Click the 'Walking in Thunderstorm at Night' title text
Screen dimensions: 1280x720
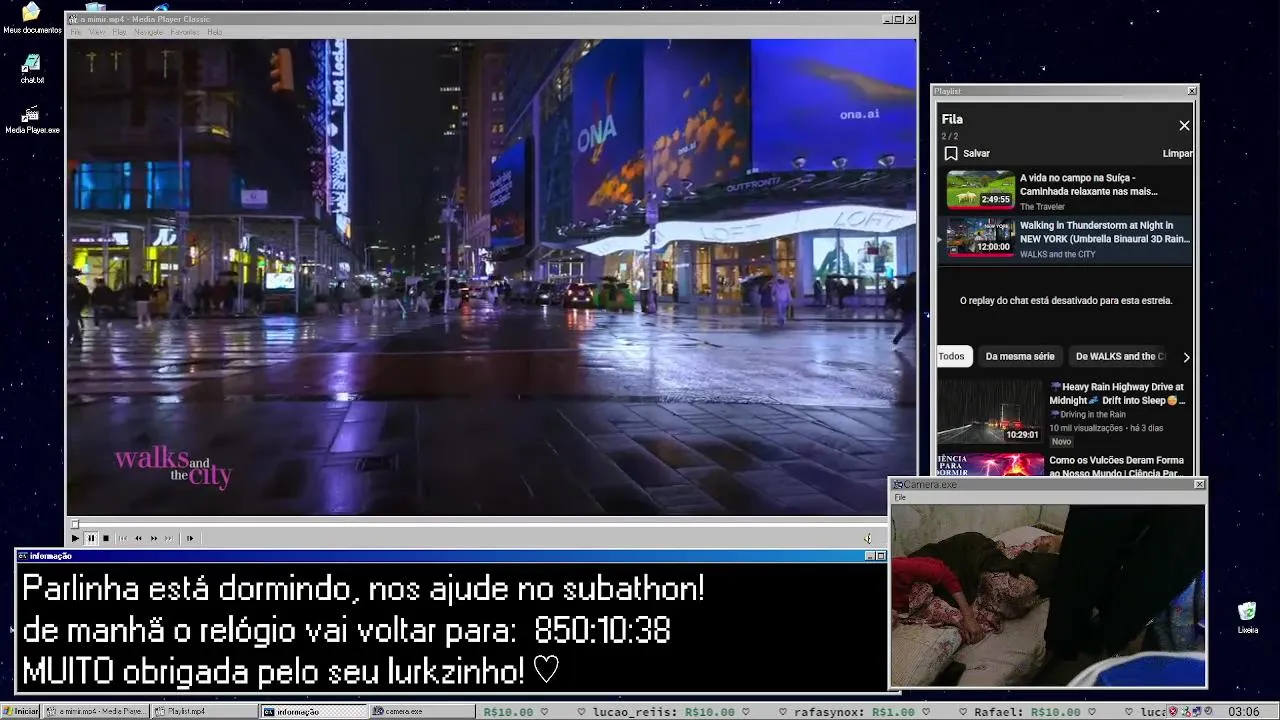(1104, 232)
